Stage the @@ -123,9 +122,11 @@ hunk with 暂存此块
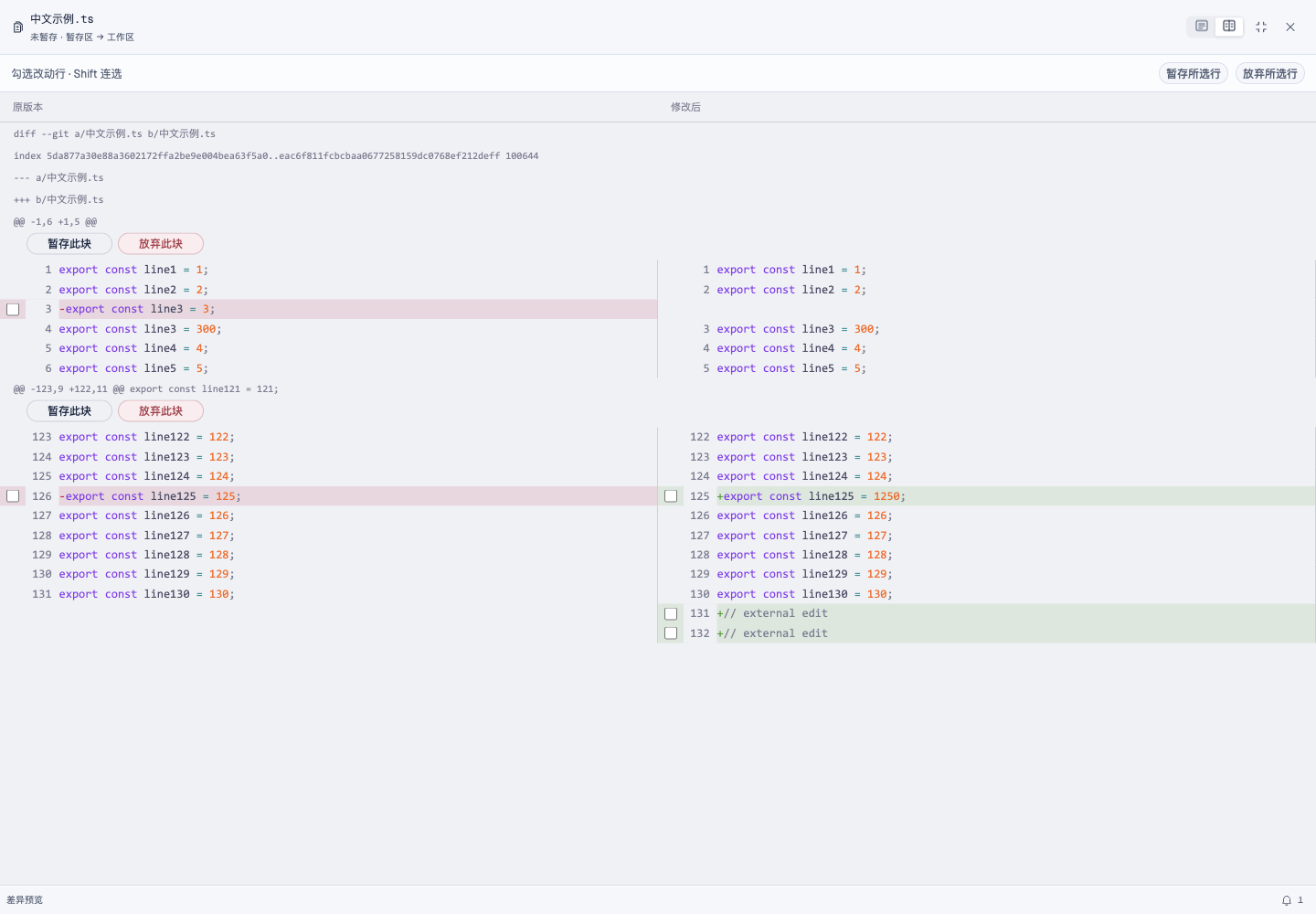1316x914 pixels. click(x=69, y=411)
